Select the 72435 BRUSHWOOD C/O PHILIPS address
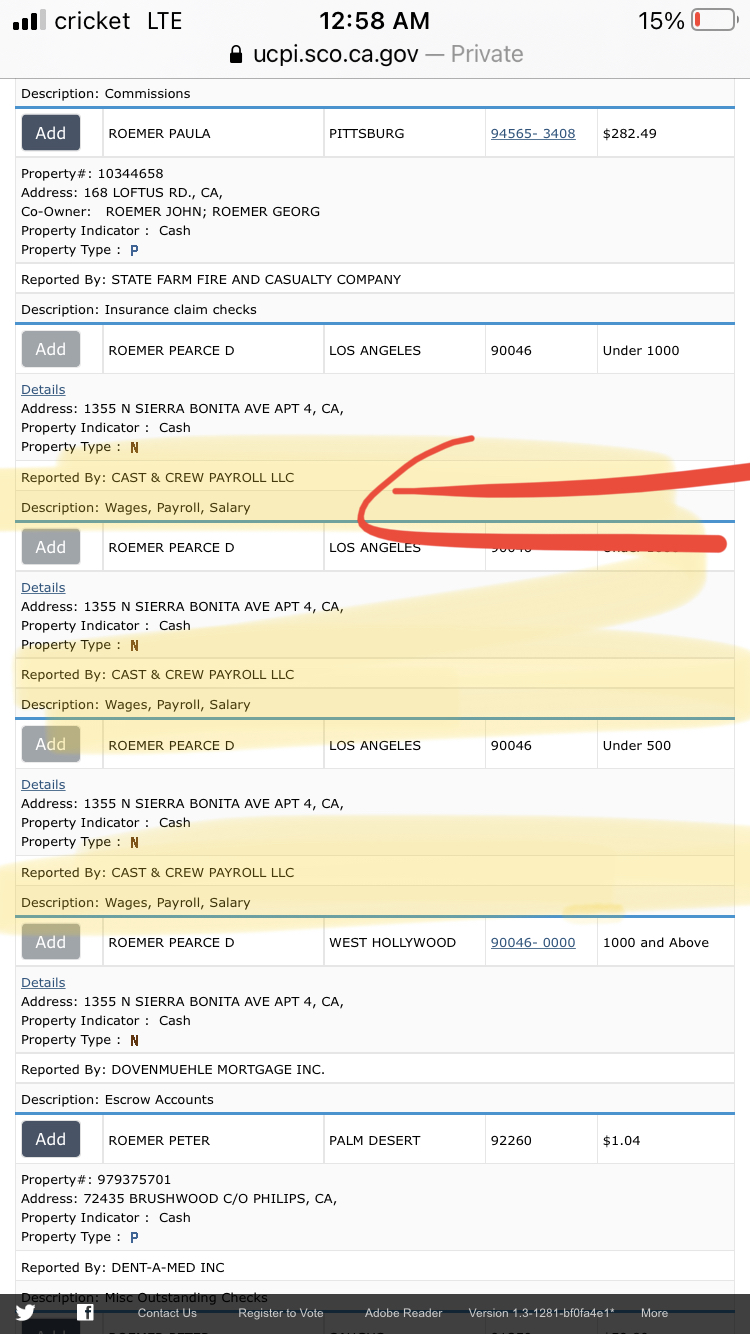Image resolution: width=750 pixels, height=1334 pixels. pyautogui.click(x=179, y=1198)
